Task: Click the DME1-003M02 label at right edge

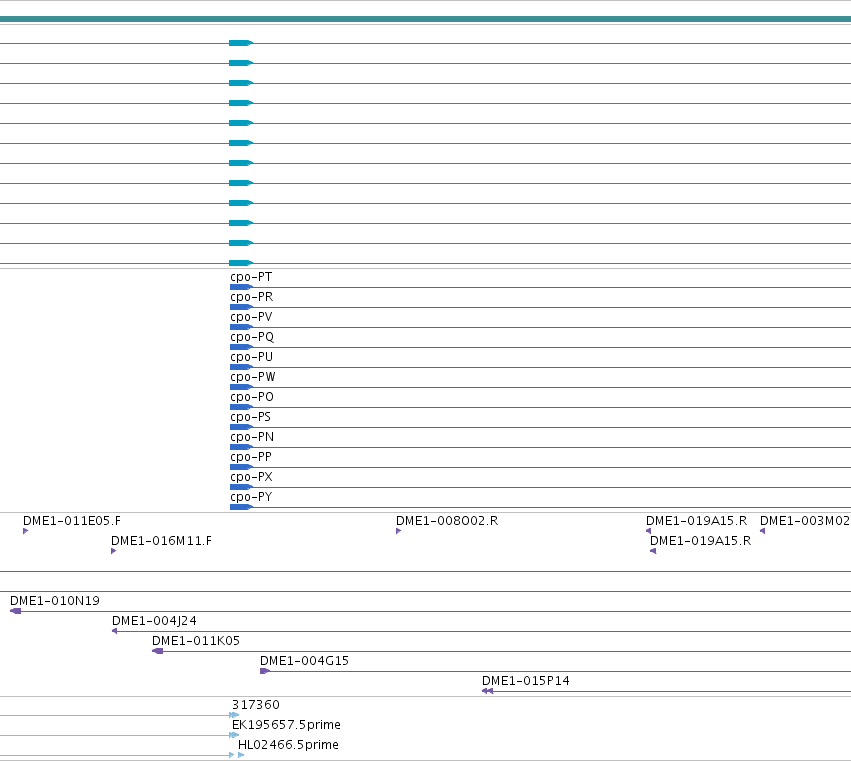Action: click(x=805, y=521)
